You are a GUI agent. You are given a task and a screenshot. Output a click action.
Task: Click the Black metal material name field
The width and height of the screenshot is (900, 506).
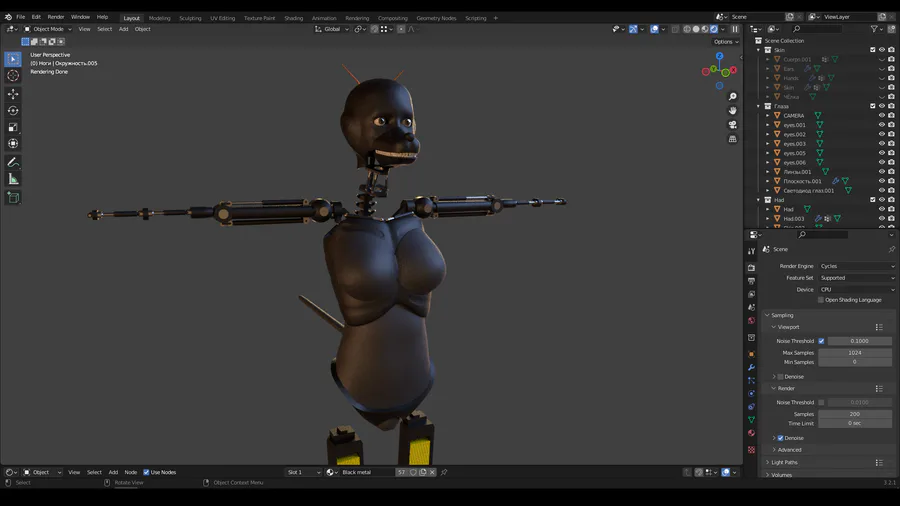[367, 472]
